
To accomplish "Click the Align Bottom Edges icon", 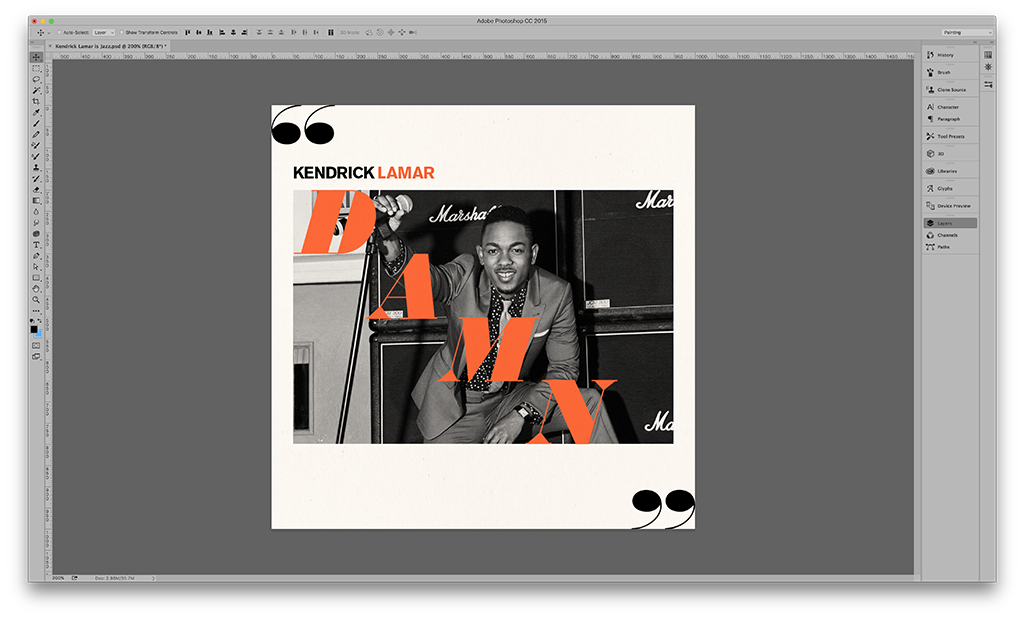I will tap(210, 32).
